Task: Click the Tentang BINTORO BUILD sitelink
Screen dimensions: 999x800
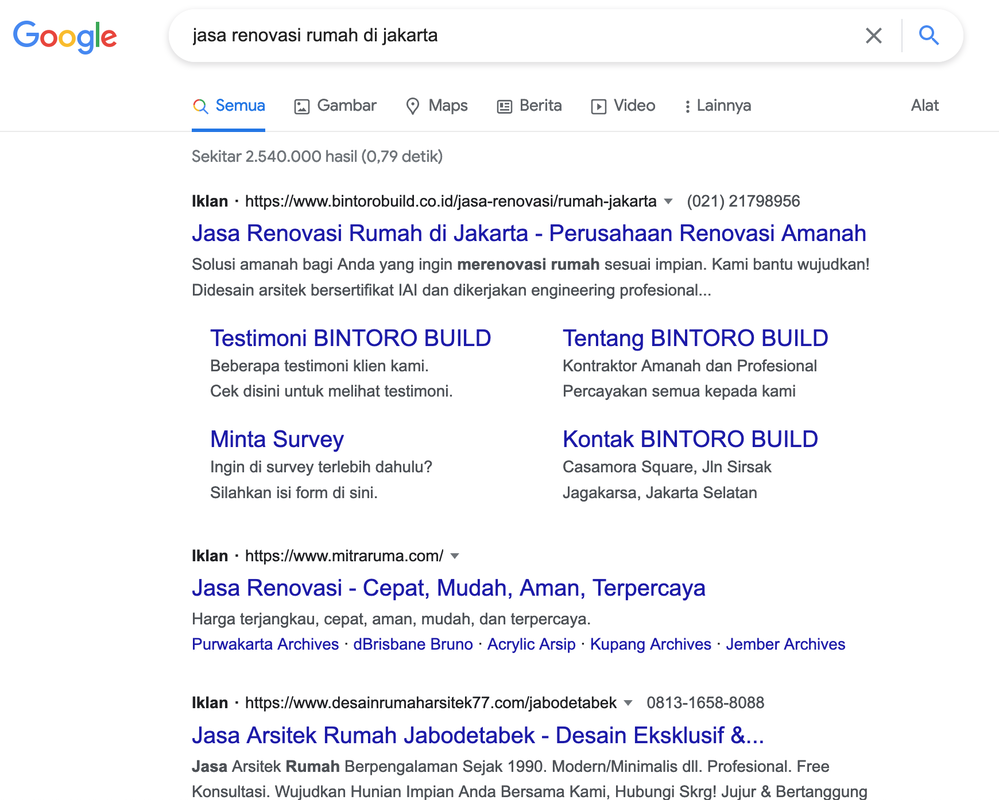Action: pos(695,338)
